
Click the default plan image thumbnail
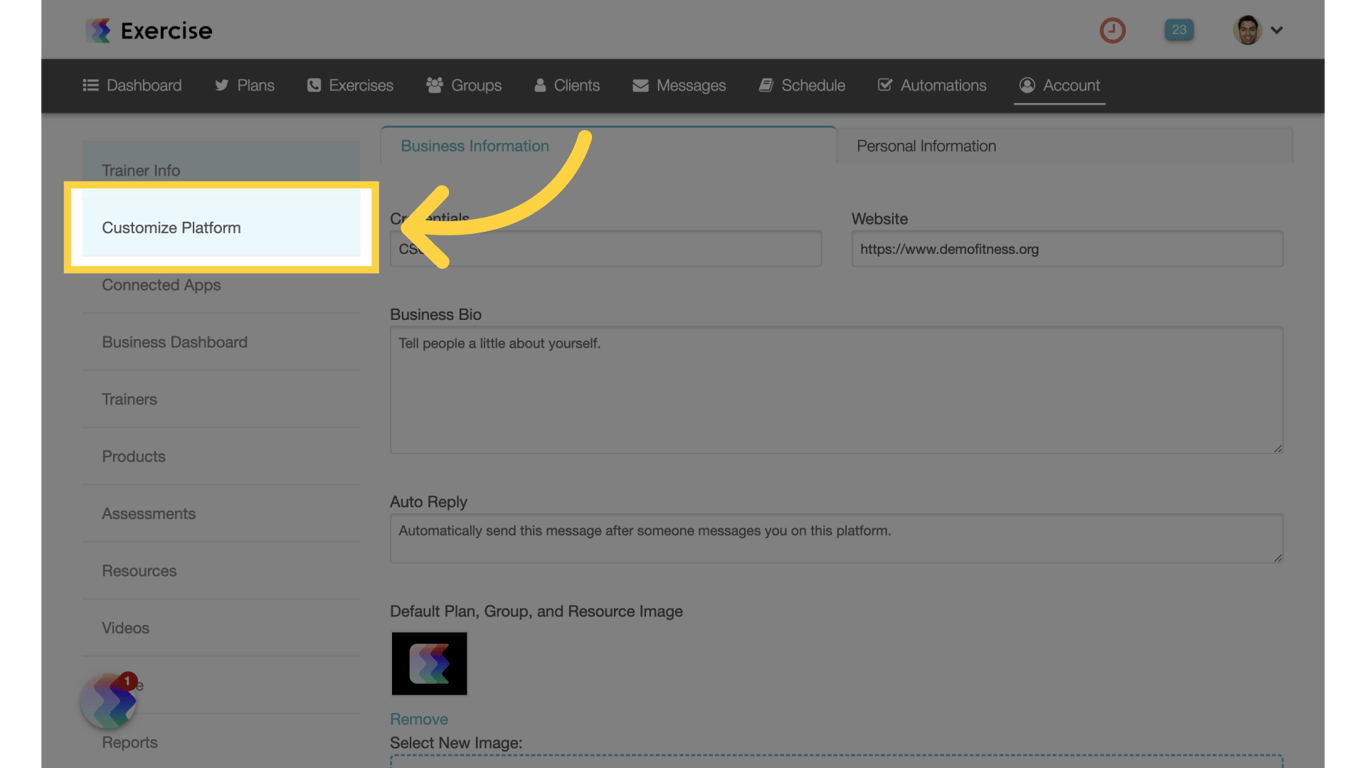(x=429, y=663)
